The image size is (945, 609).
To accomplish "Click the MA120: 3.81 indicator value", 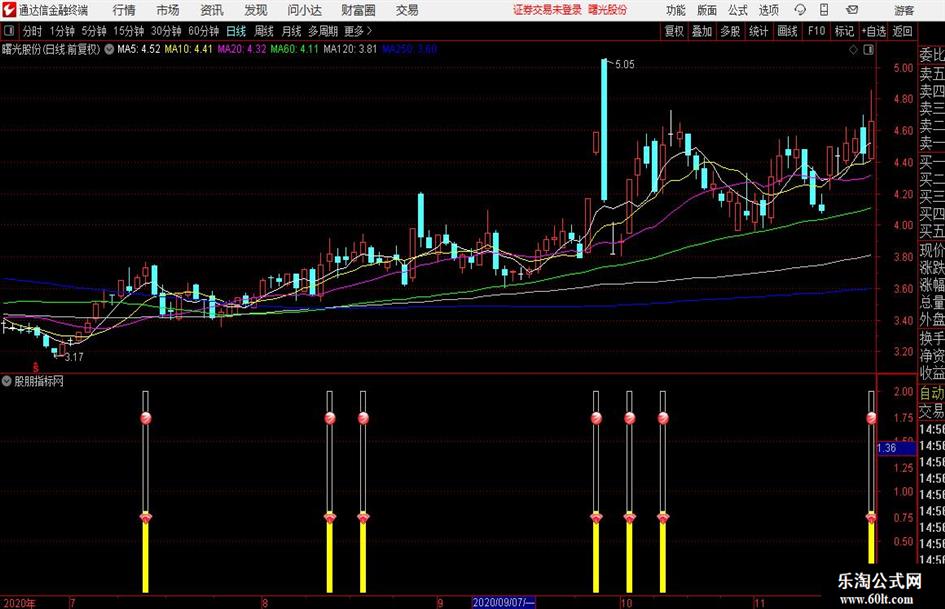I will click(x=350, y=49).
